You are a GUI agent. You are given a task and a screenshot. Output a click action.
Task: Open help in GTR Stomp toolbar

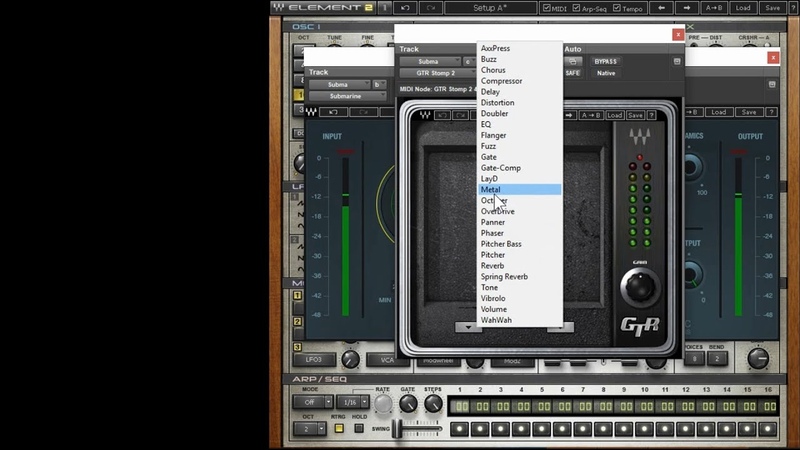[x=652, y=115]
